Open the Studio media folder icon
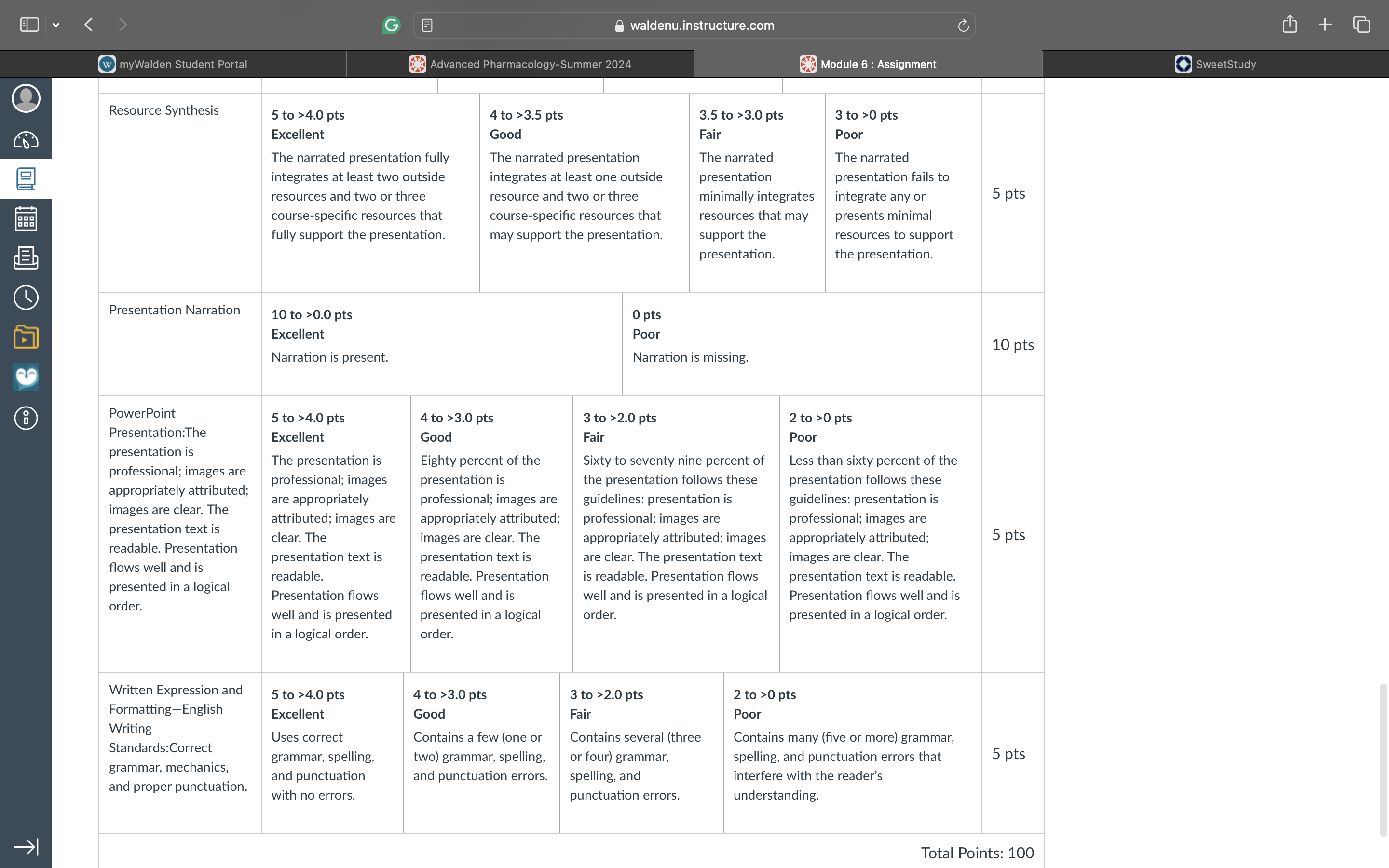This screenshot has width=1389, height=868. pyautogui.click(x=26, y=337)
